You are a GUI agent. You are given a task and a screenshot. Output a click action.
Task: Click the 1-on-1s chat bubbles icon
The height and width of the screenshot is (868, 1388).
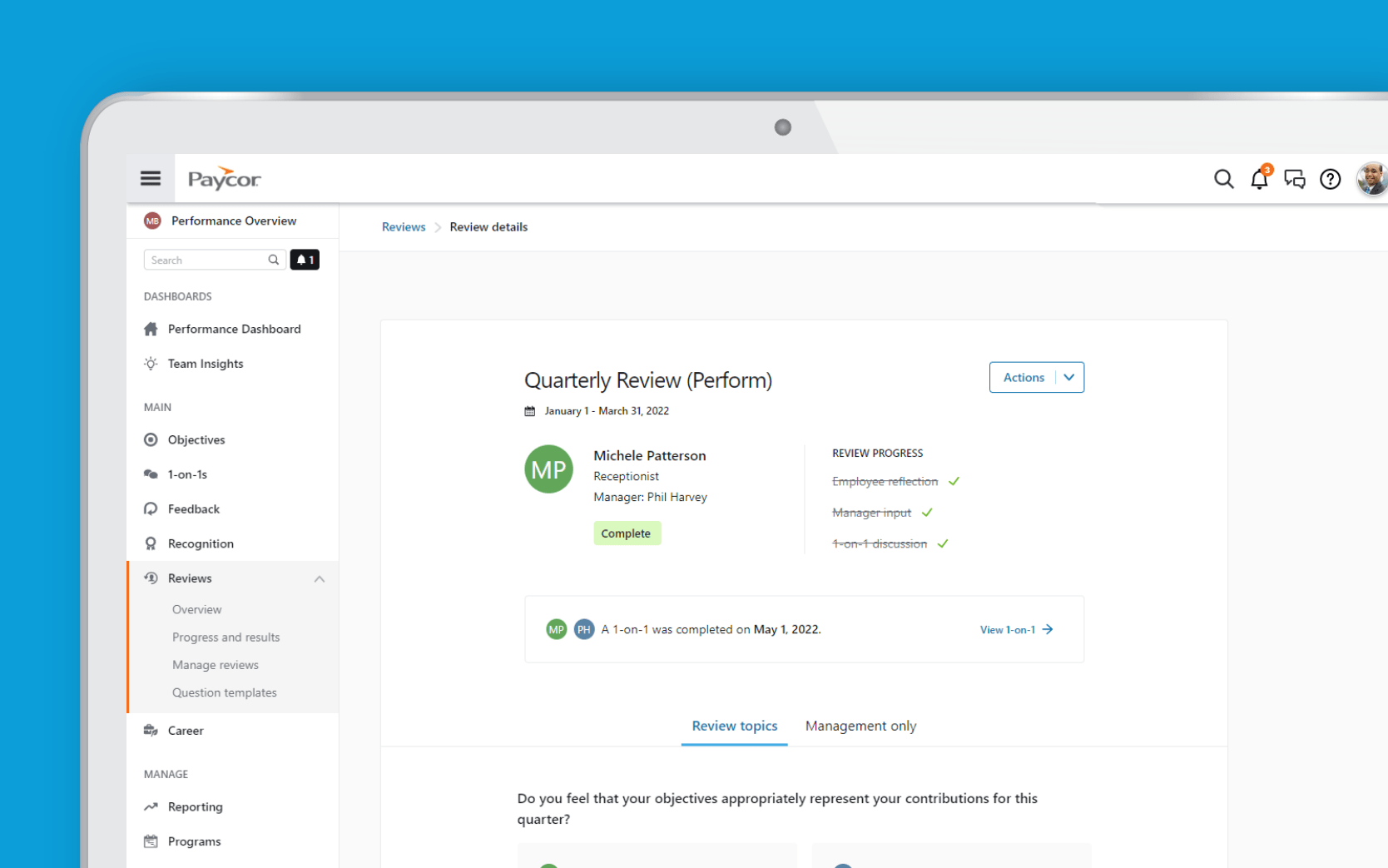click(x=151, y=474)
